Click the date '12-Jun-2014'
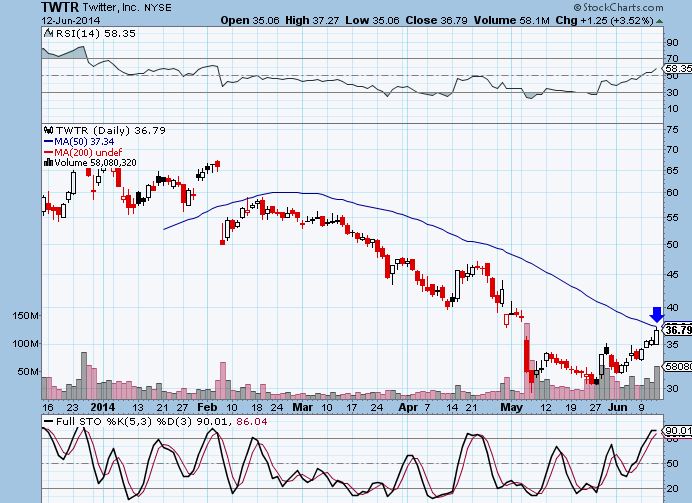This screenshot has height=503, width=692. pyautogui.click(x=71, y=20)
